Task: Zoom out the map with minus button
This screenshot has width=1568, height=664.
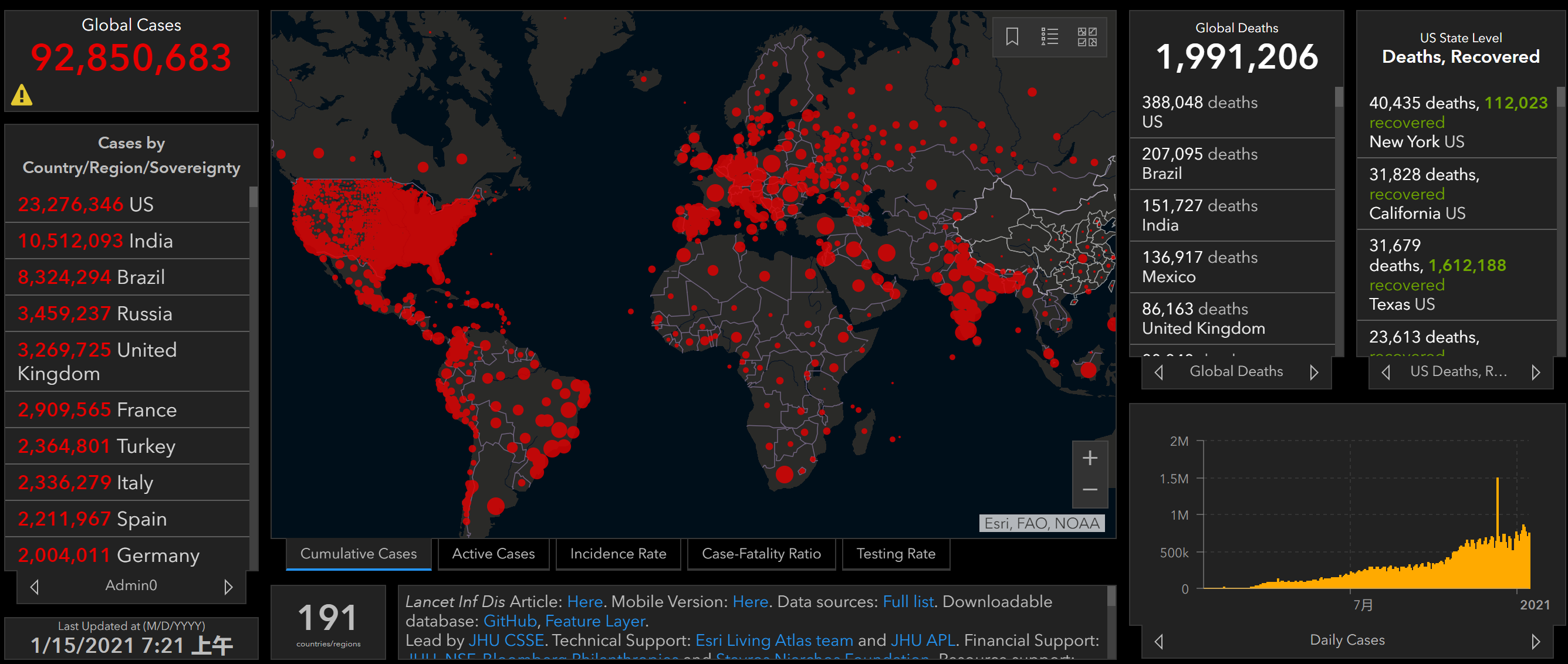Action: coord(1090,490)
